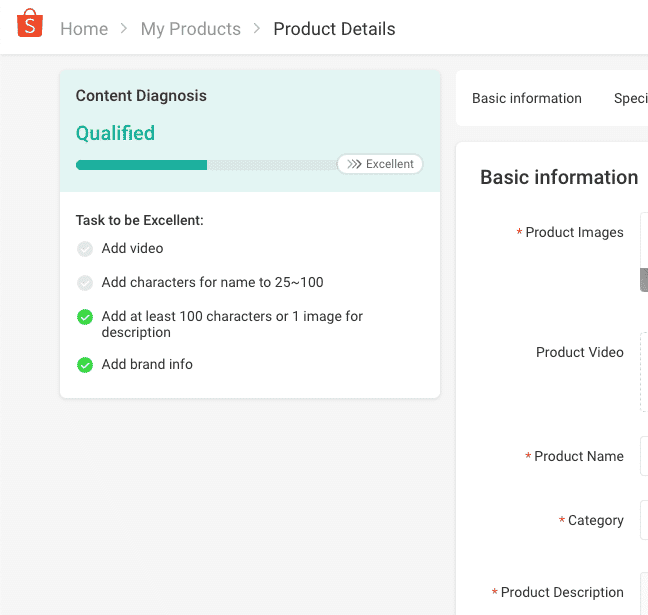648x615 pixels.
Task: Click the green checkmark beside Add brand info
Action: coord(85,365)
